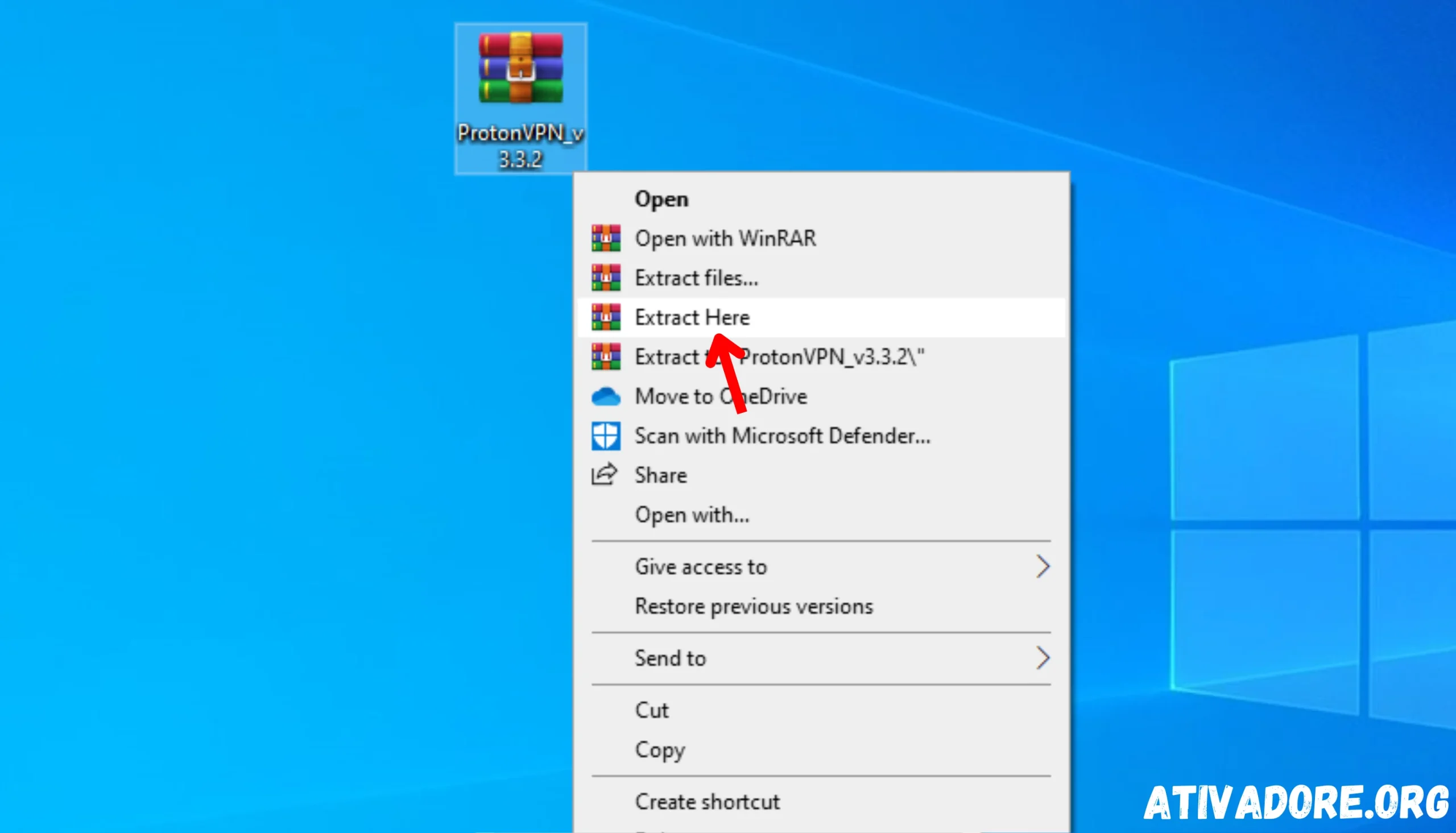Select Extract Here from the context menu
The height and width of the screenshot is (833, 1456).
[x=821, y=317]
